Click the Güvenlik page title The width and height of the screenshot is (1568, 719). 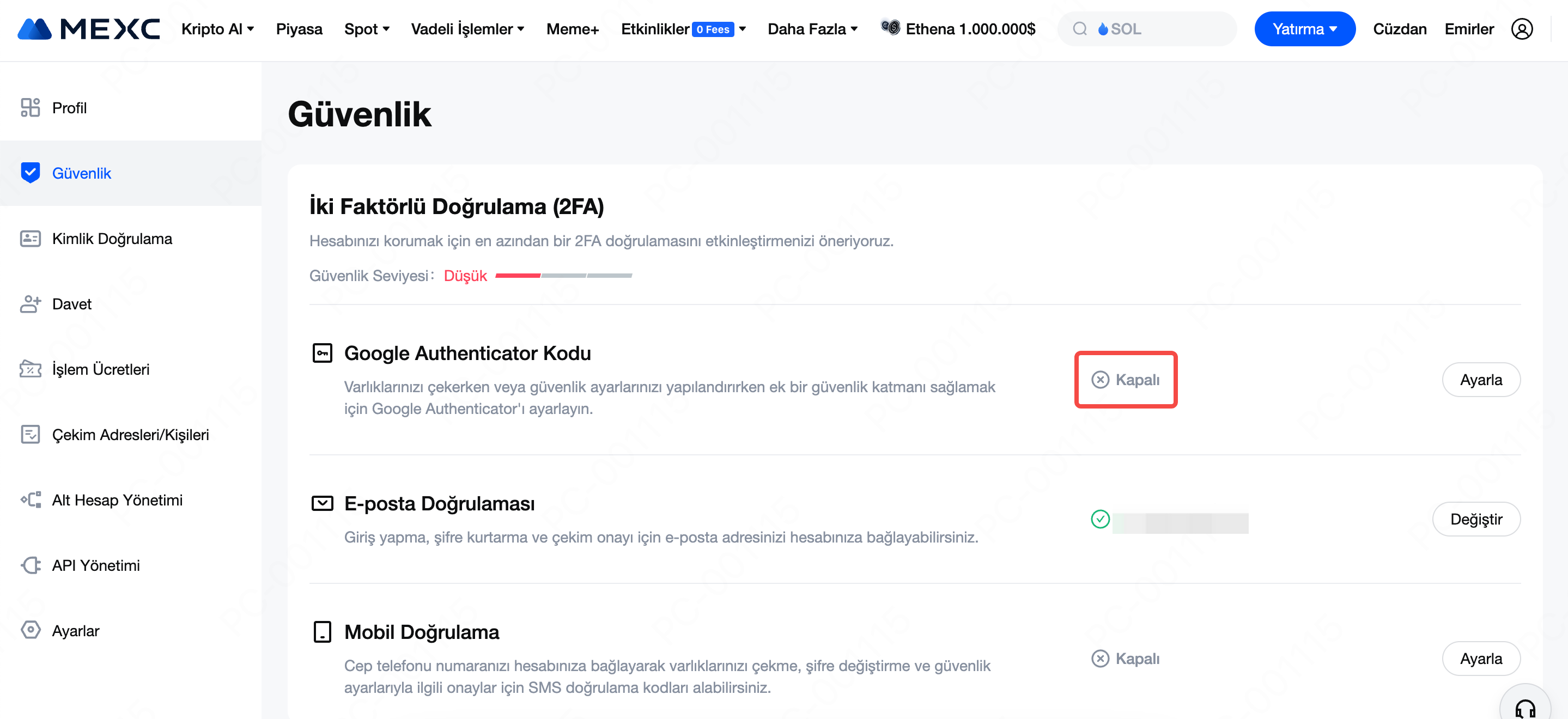(x=359, y=114)
